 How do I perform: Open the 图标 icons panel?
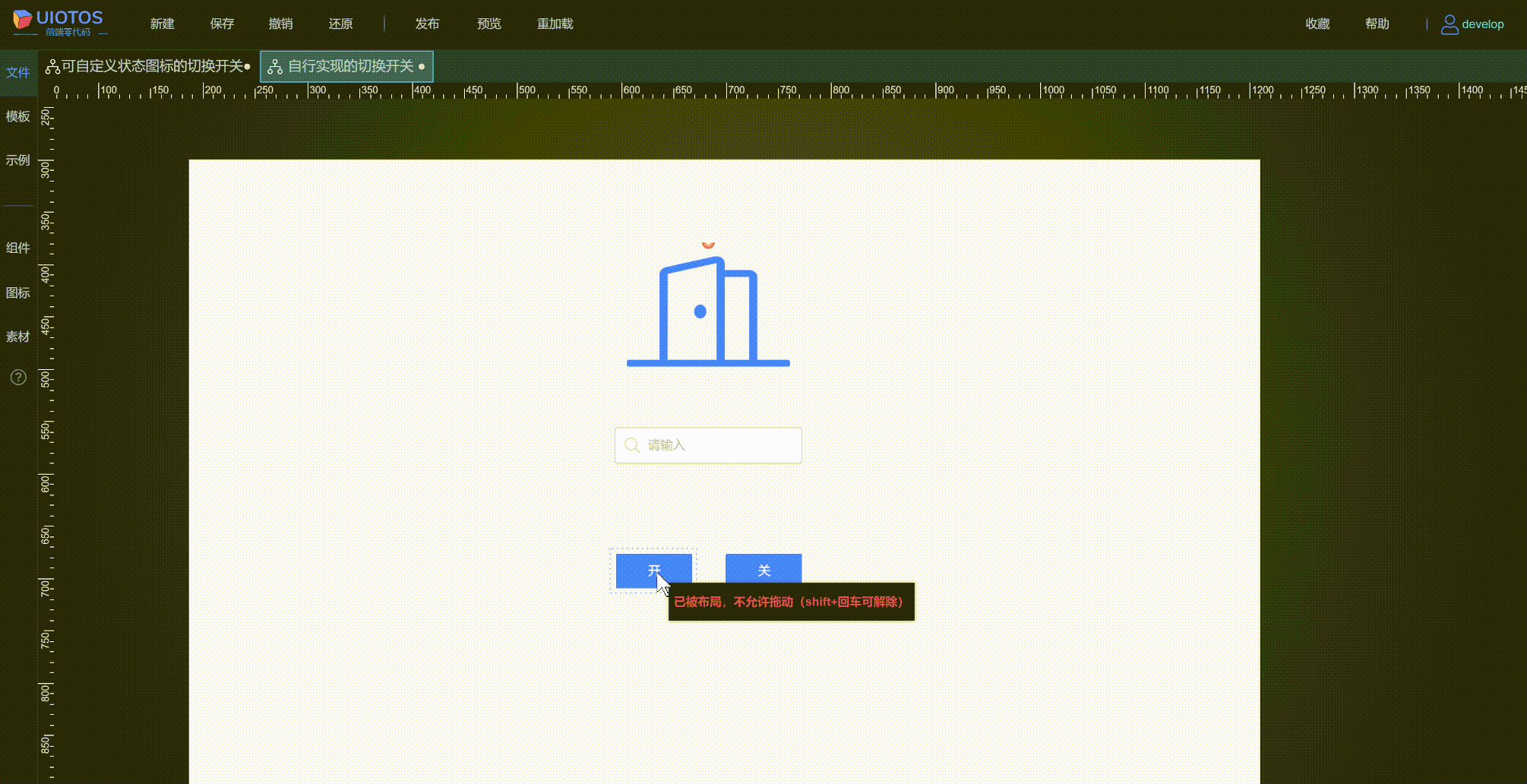tap(18, 292)
